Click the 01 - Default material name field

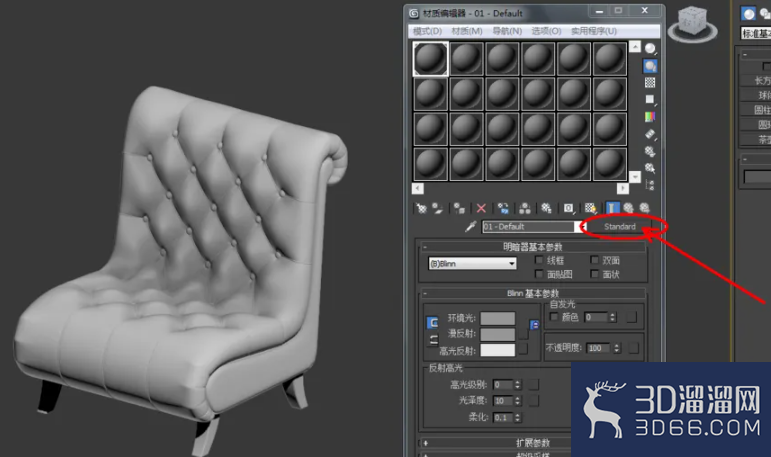tap(528, 226)
